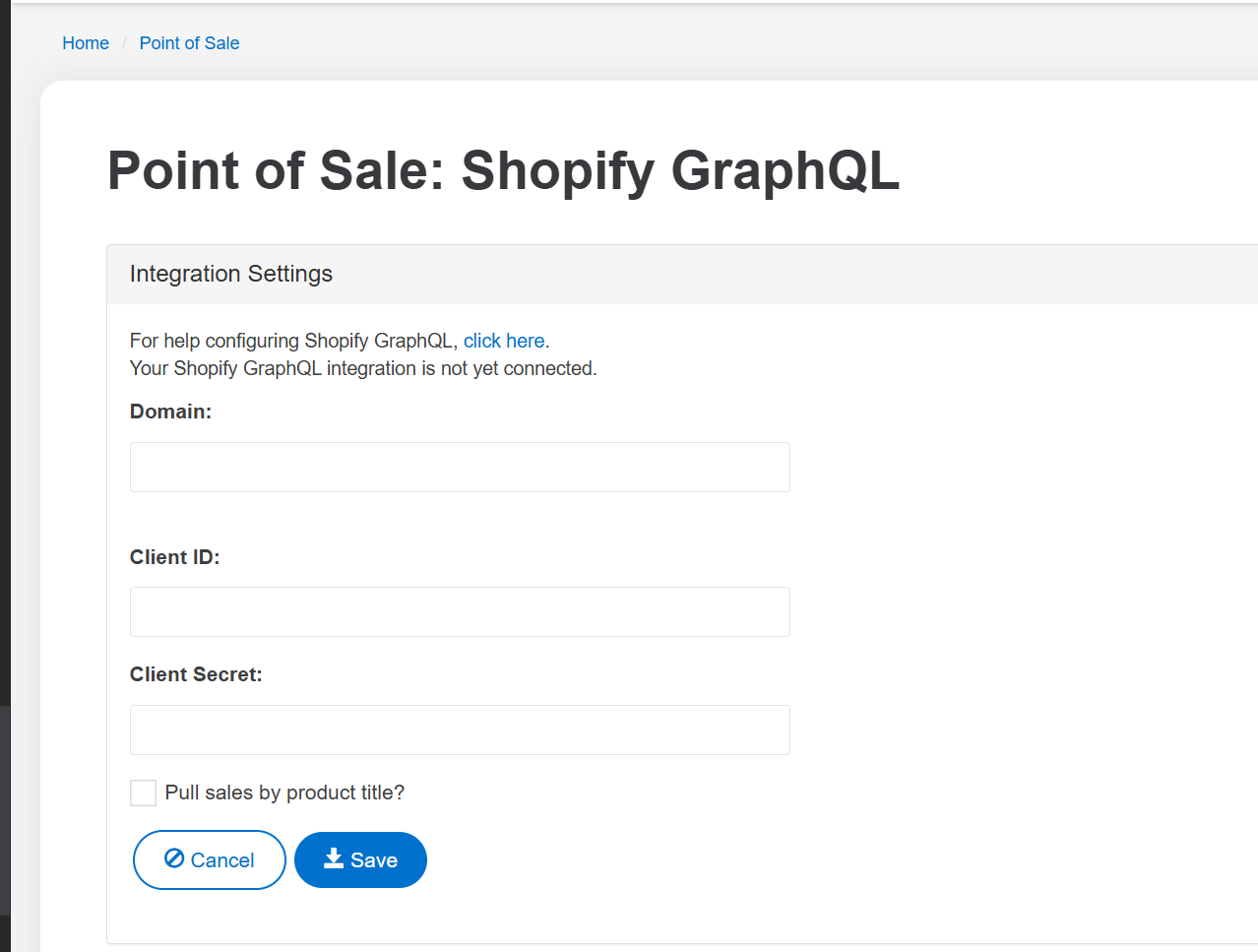Select the Client Secret input box
The width and height of the screenshot is (1258, 952).
click(460, 730)
